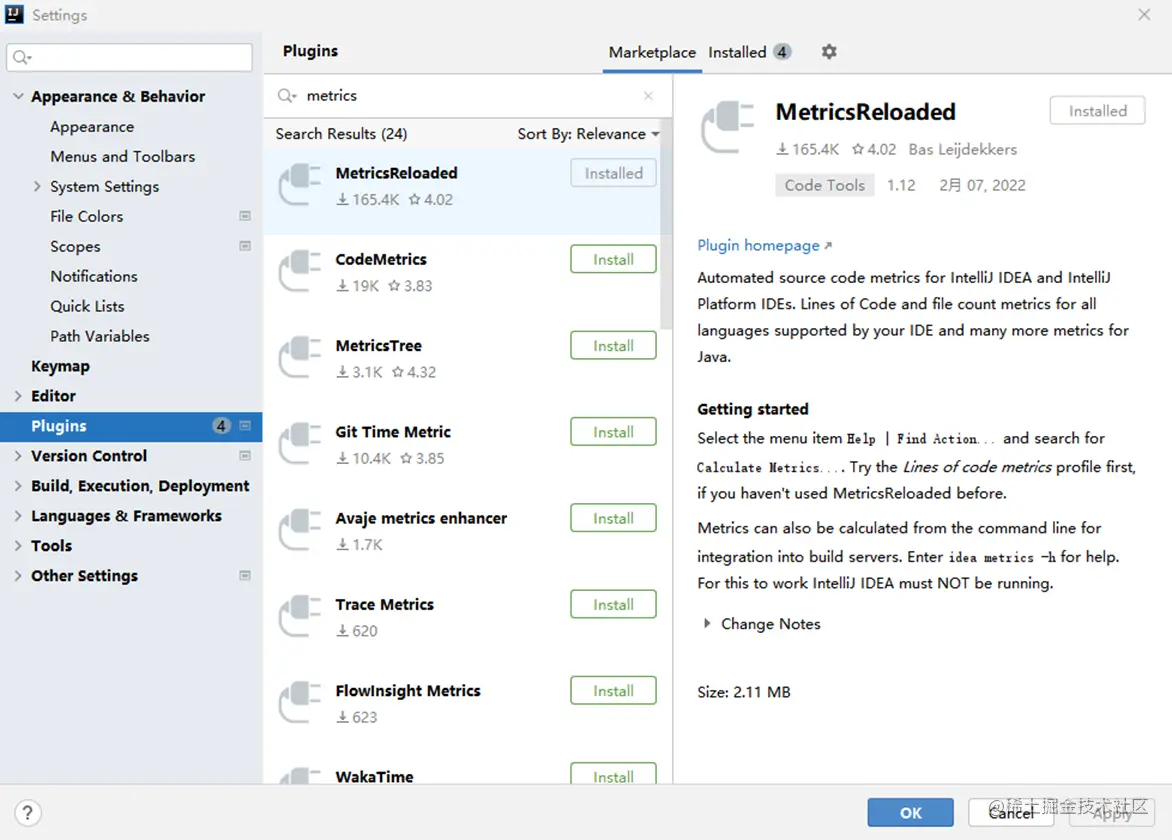Image resolution: width=1172 pixels, height=840 pixels.
Task: Click the settings search magnifier icon
Action: [x=22, y=58]
